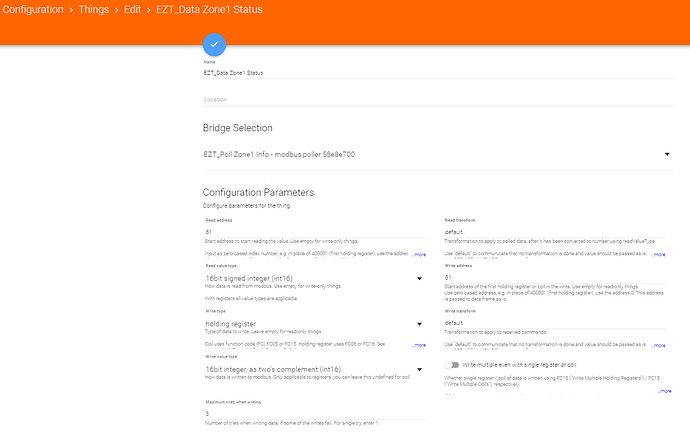The height and width of the screenshot is (435, 690).
Task: Expand the Write value type dropdown
Action: (415, 368)
